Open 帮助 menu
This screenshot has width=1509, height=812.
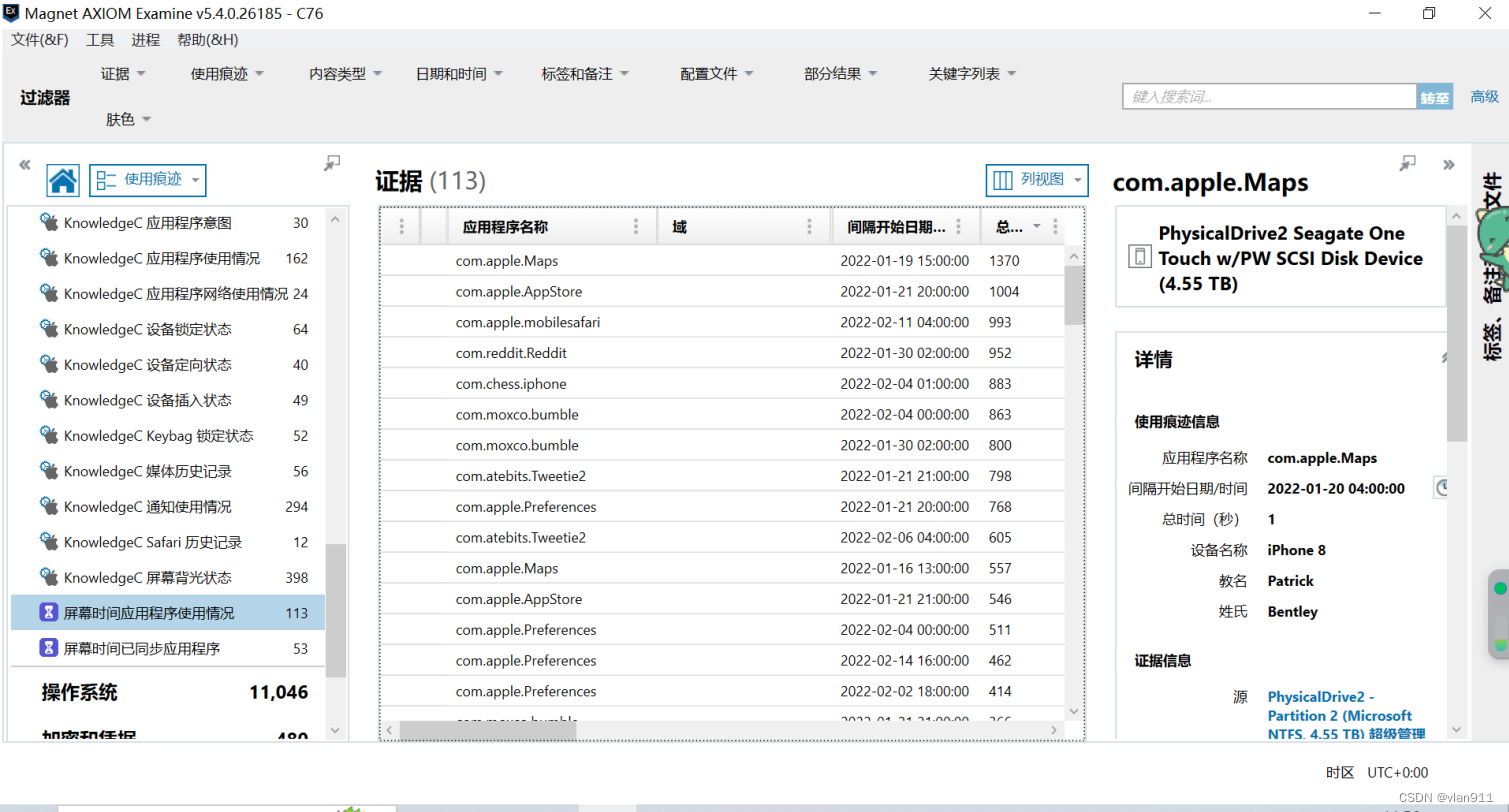pyautogui.click(x=207, y=40)
